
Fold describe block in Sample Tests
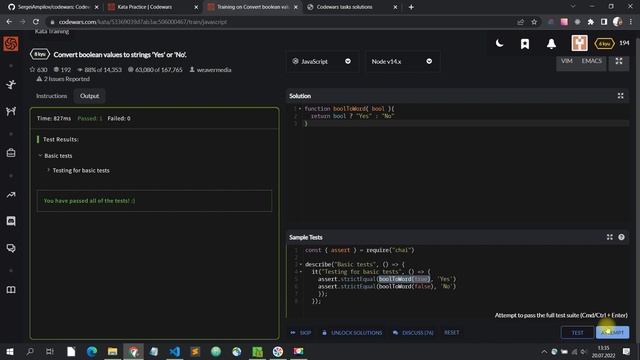[x=301, y=264]
